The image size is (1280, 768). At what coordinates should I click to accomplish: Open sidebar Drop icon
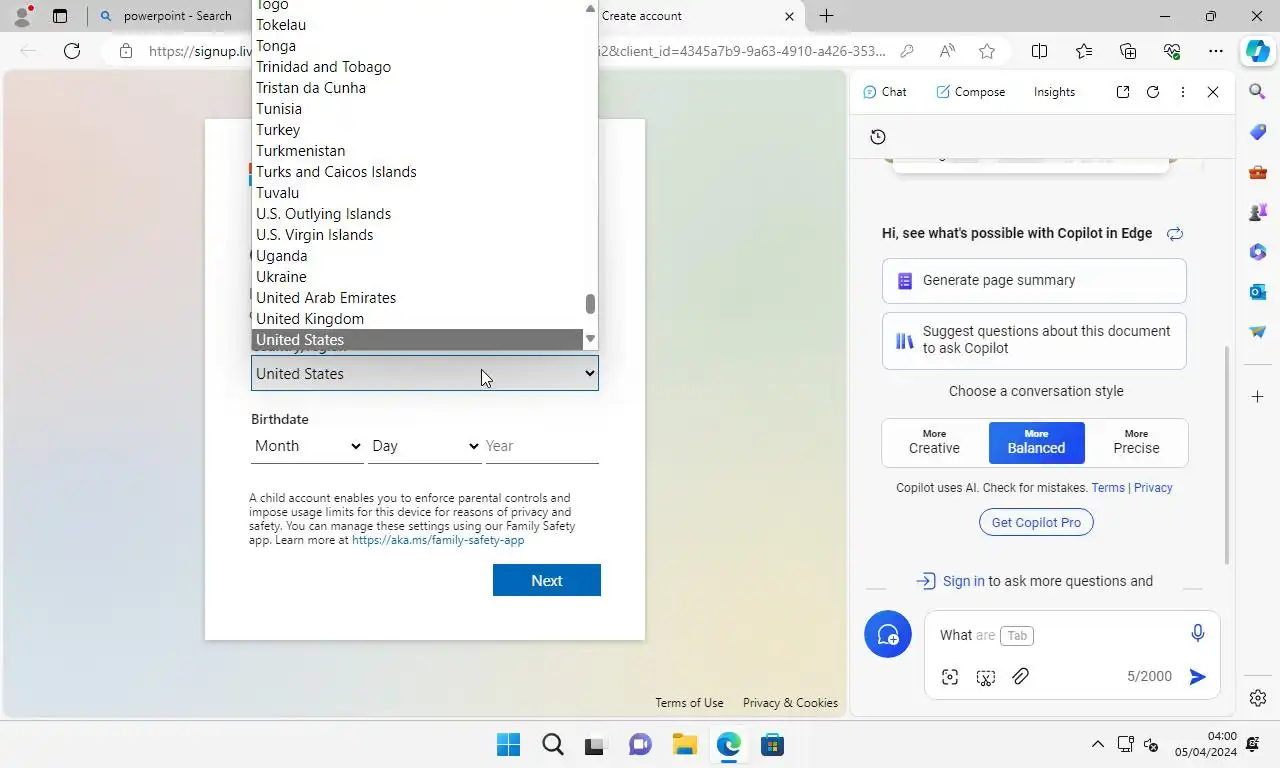click(1258, 332)
